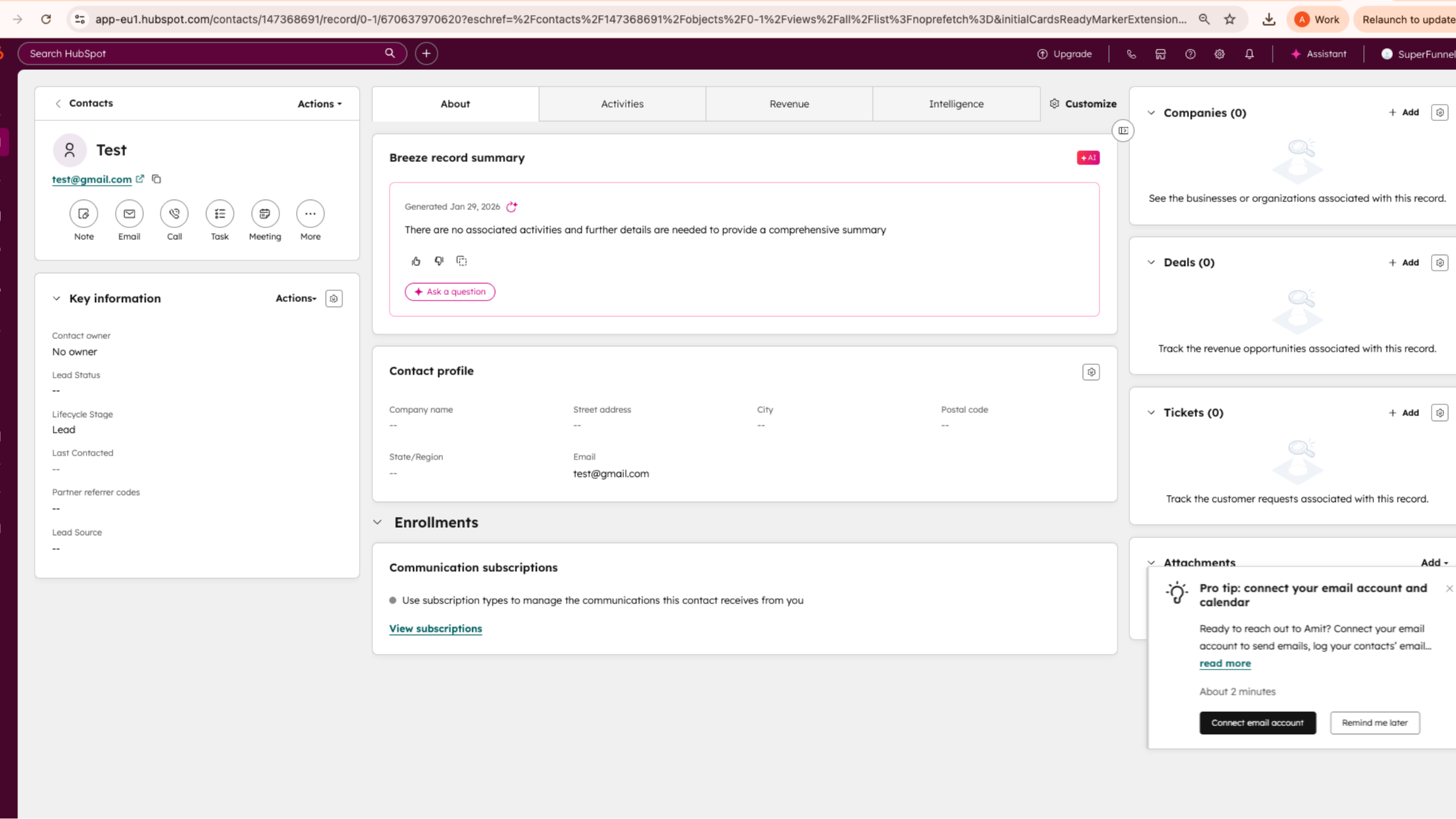
Task: Click the View subscriptions link
Action: pyautogui.click(x=435, y=629)
